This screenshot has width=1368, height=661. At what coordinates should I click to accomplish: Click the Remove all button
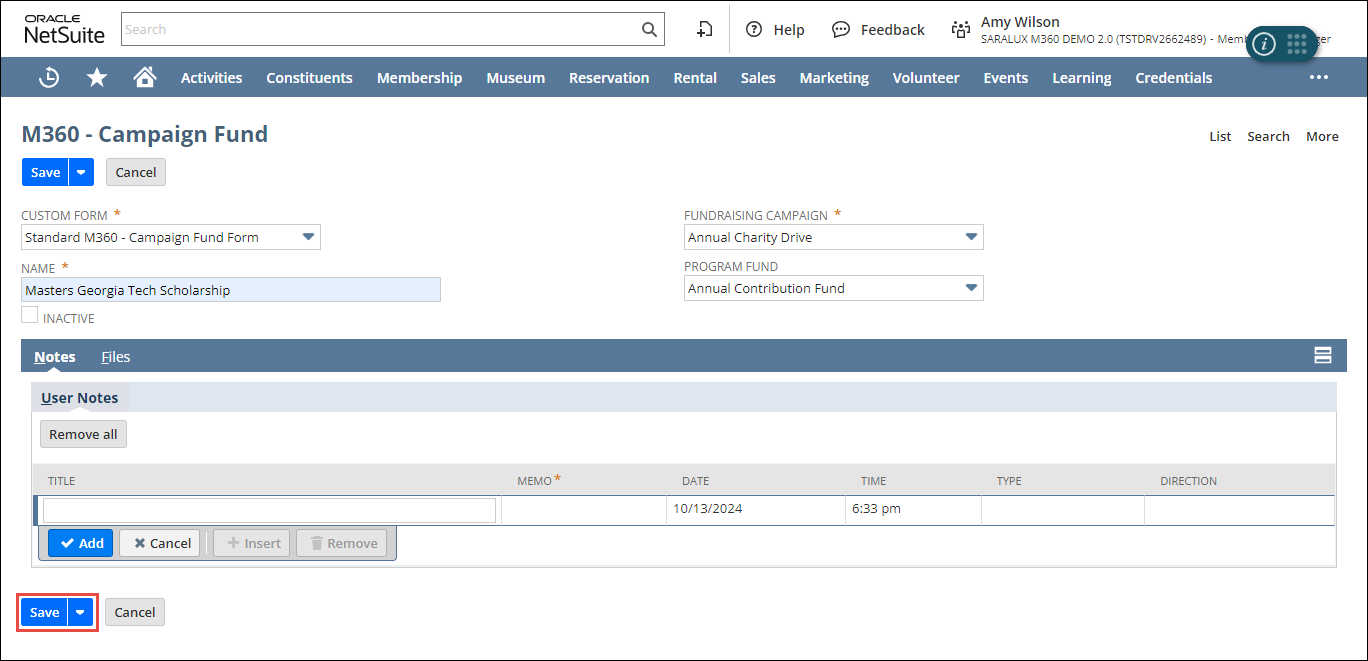pyautogui.click(x=83, y=434)
